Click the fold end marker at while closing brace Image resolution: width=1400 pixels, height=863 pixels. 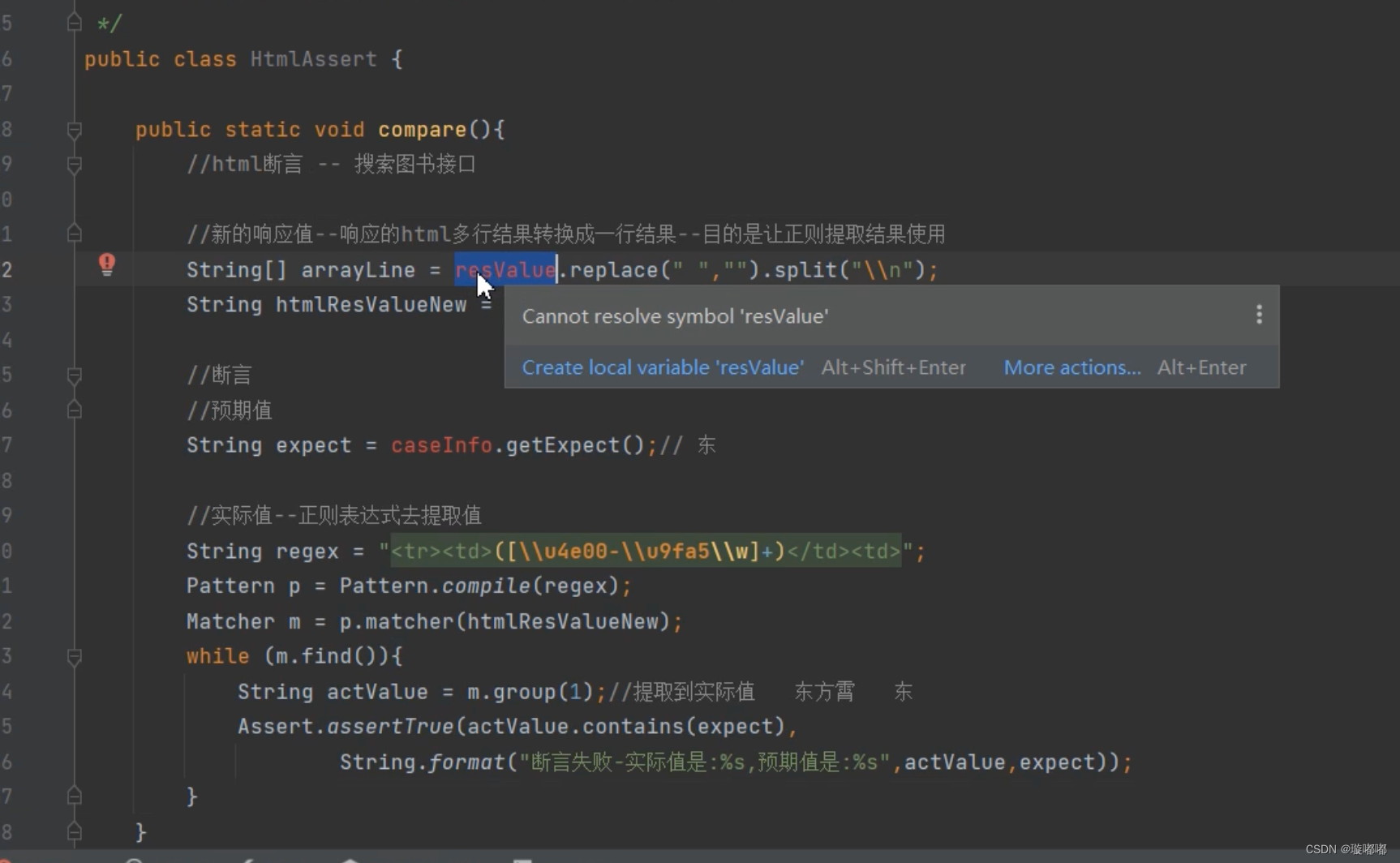tap(74, 796)
